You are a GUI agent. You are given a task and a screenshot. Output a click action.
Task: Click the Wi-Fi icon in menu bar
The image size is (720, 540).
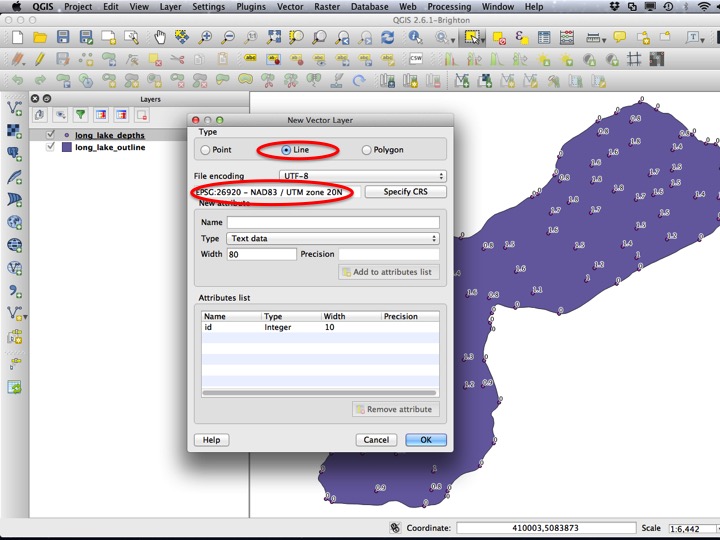coord(703,6)
